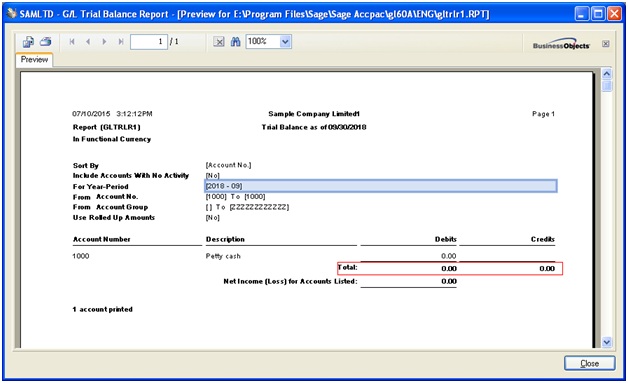Click the Stop loading icon
Screen dimensions: 628x383
[219, 42]
